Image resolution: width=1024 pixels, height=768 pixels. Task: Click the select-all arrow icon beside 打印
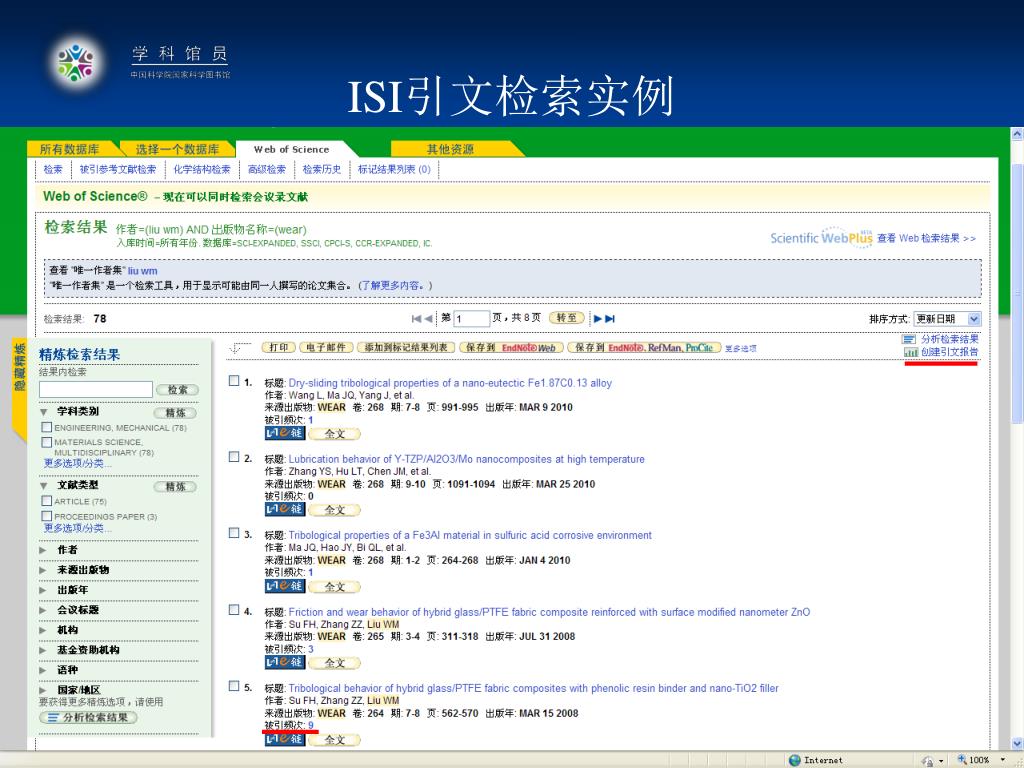240,348
